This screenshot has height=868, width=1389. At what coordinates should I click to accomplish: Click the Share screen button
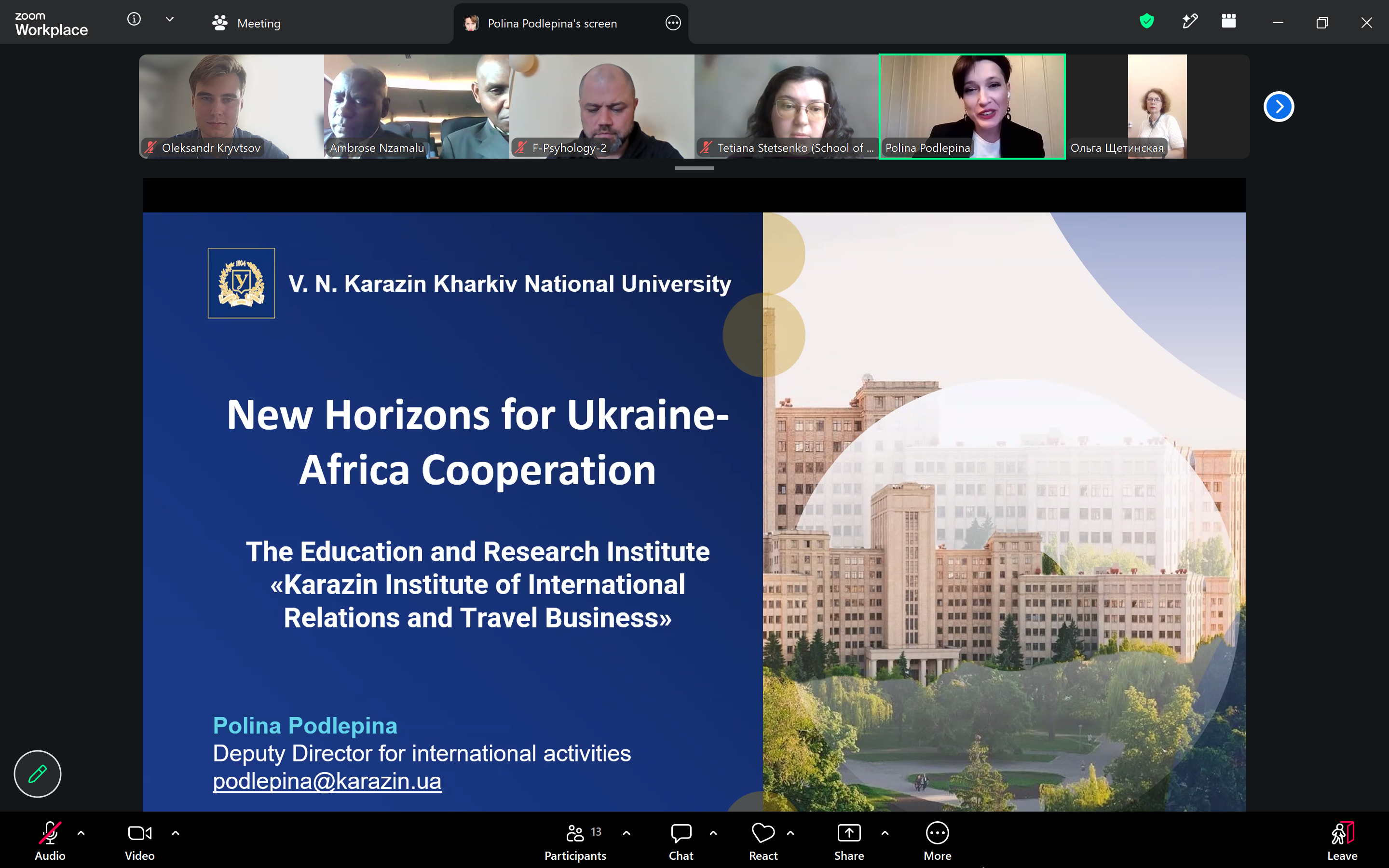click(x=849, y=841)
